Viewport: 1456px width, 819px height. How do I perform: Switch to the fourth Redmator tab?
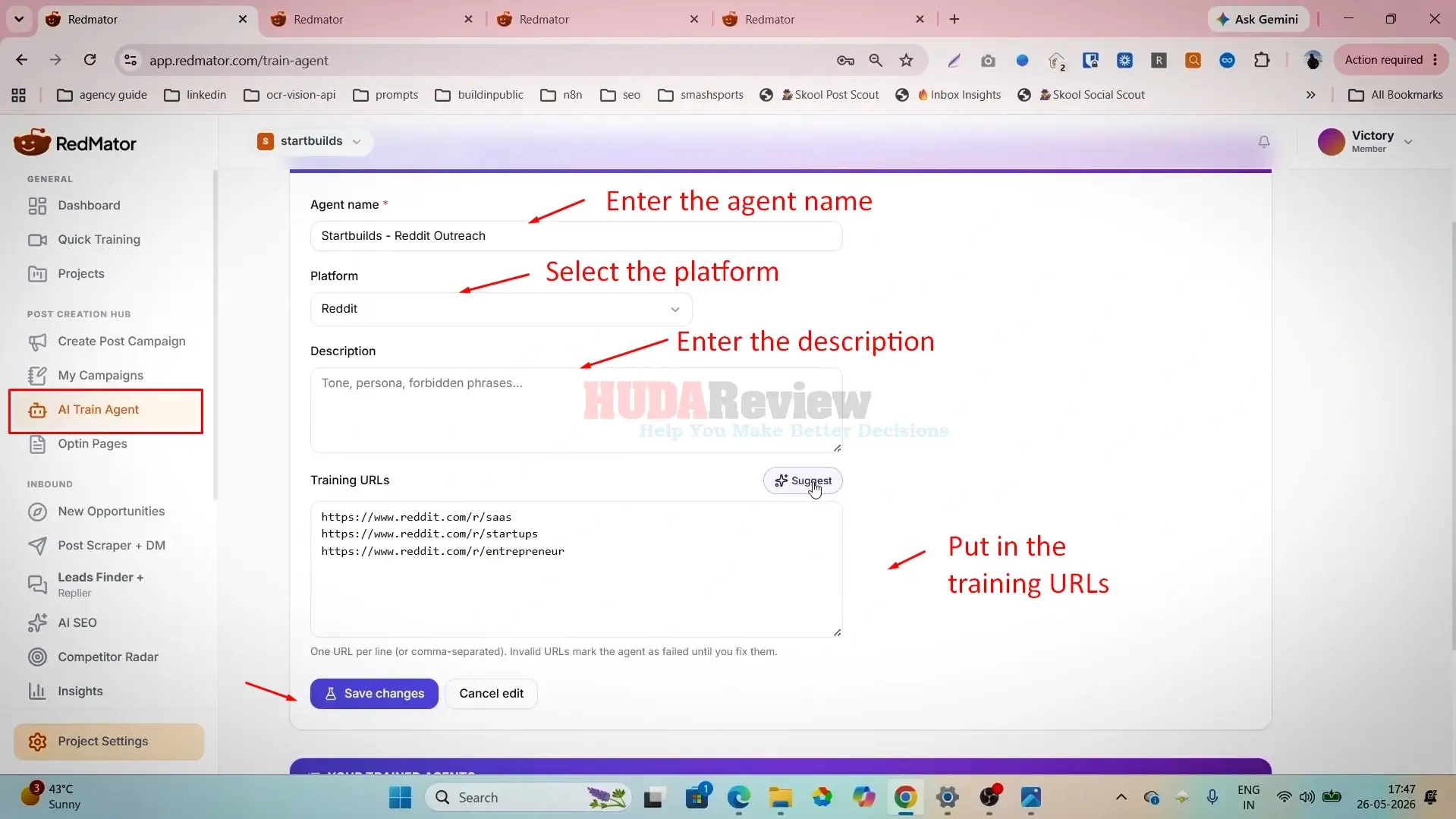(823, 20)
